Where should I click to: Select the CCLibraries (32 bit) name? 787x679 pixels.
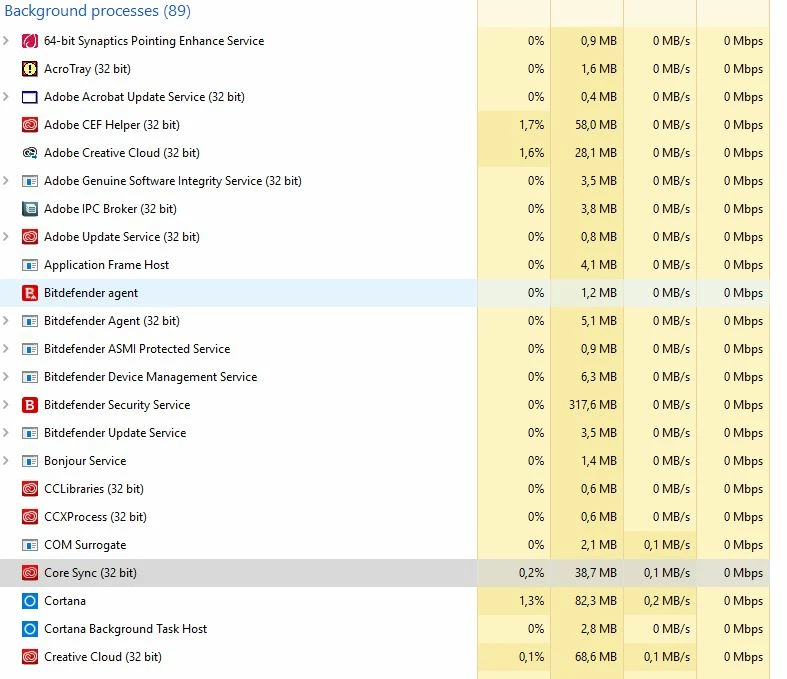[x=94, y=489]
